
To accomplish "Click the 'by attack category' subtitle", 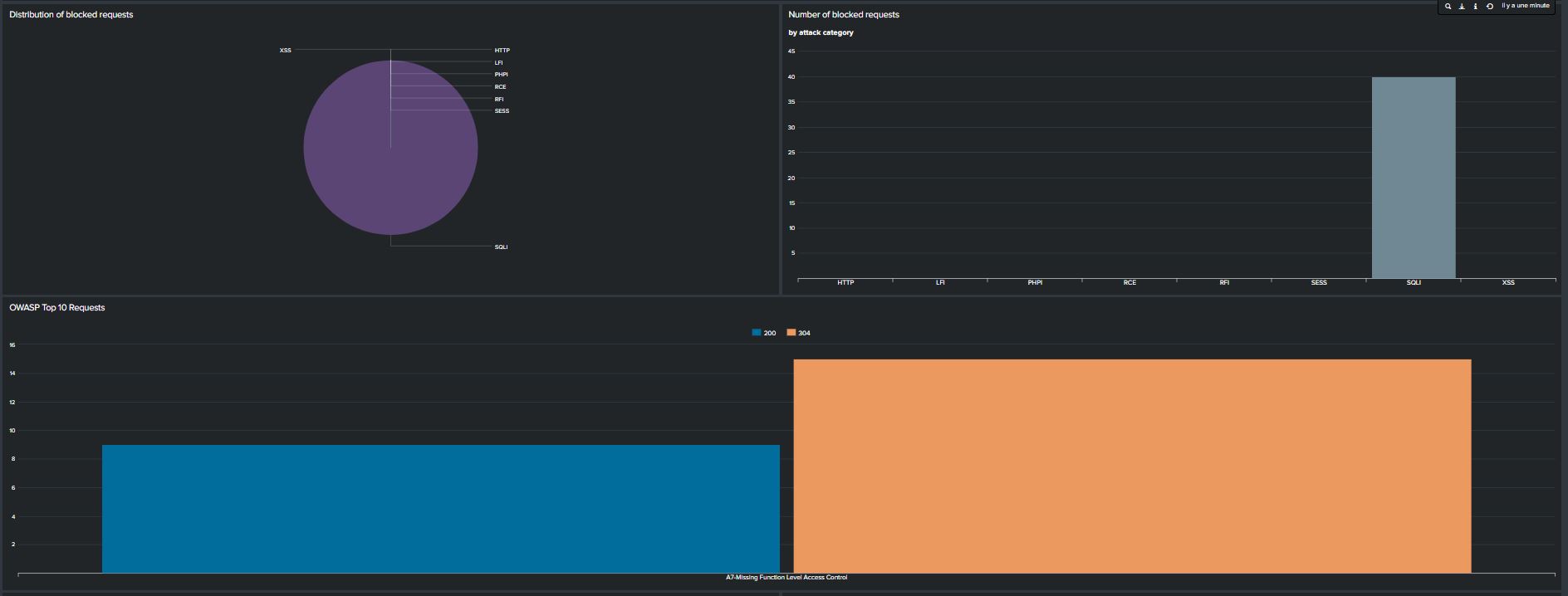I will (821, 33).
